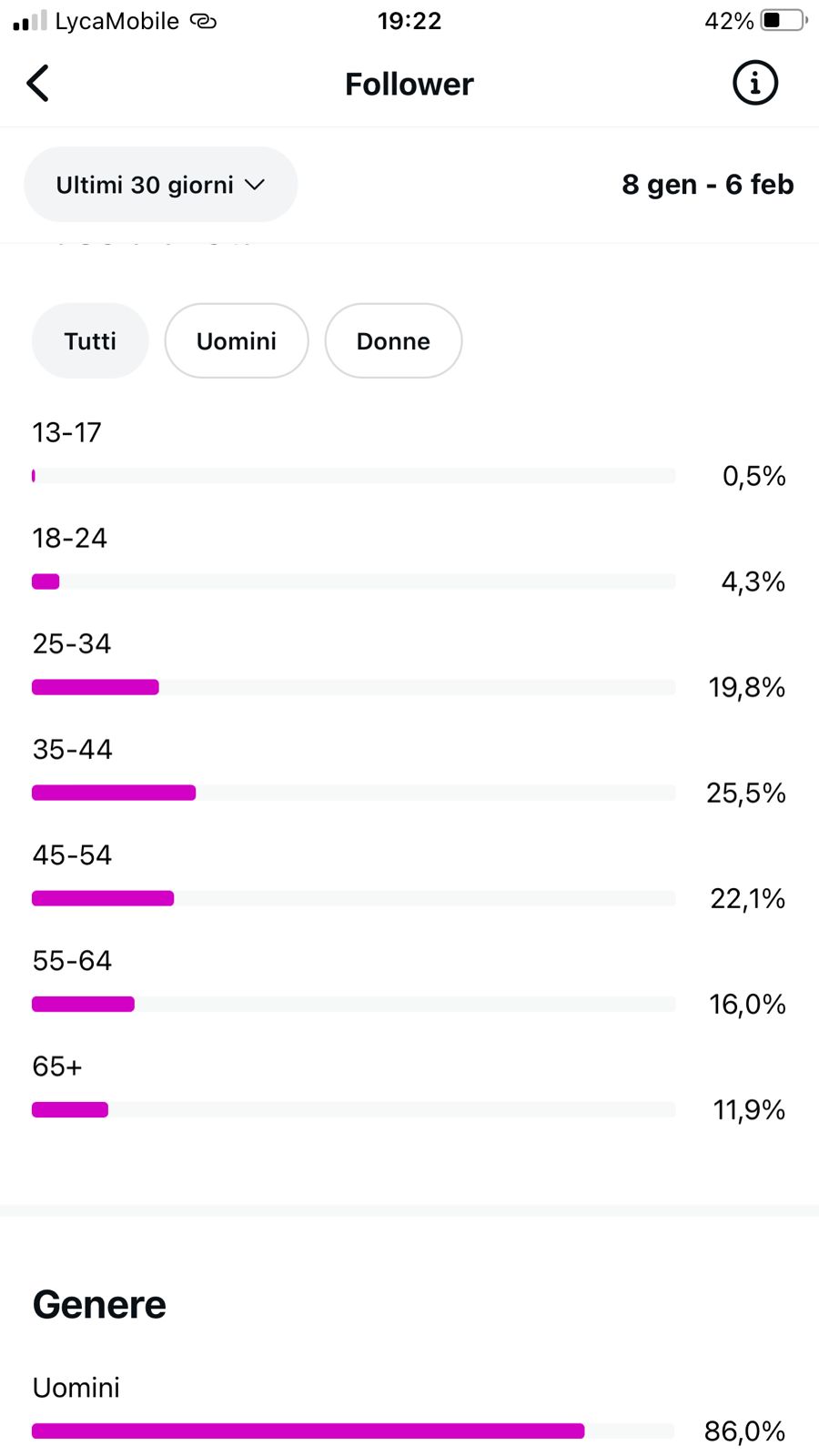The width and height of the screenshot is (819, 1456).
Task: Open the Ultimi 30 giorni dropdown
Action: (x=146, y=185)
